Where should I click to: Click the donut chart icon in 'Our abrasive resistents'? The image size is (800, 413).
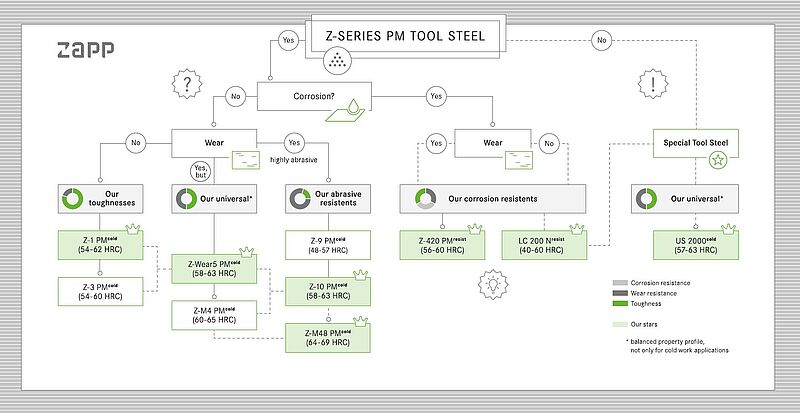click(x=300, y=199)
